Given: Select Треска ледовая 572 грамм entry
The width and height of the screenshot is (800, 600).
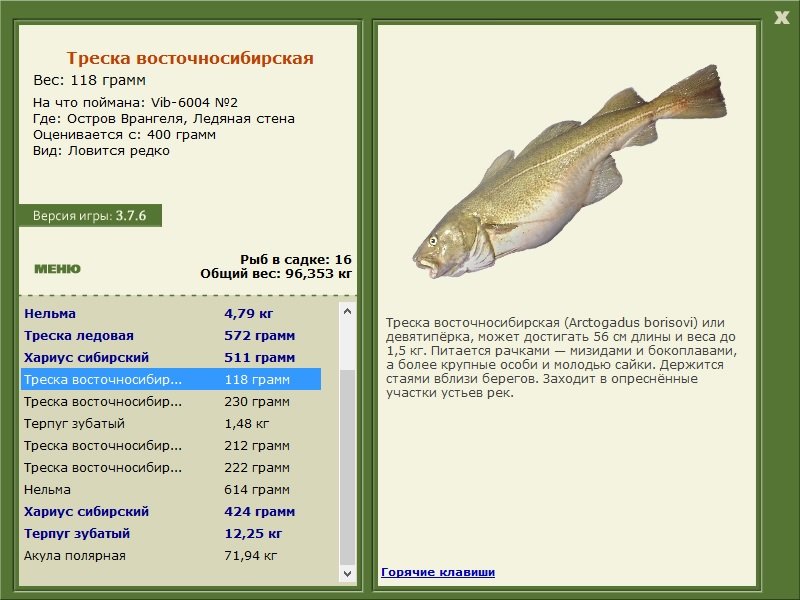Looking at the screenshot, I should pos(170,335).
